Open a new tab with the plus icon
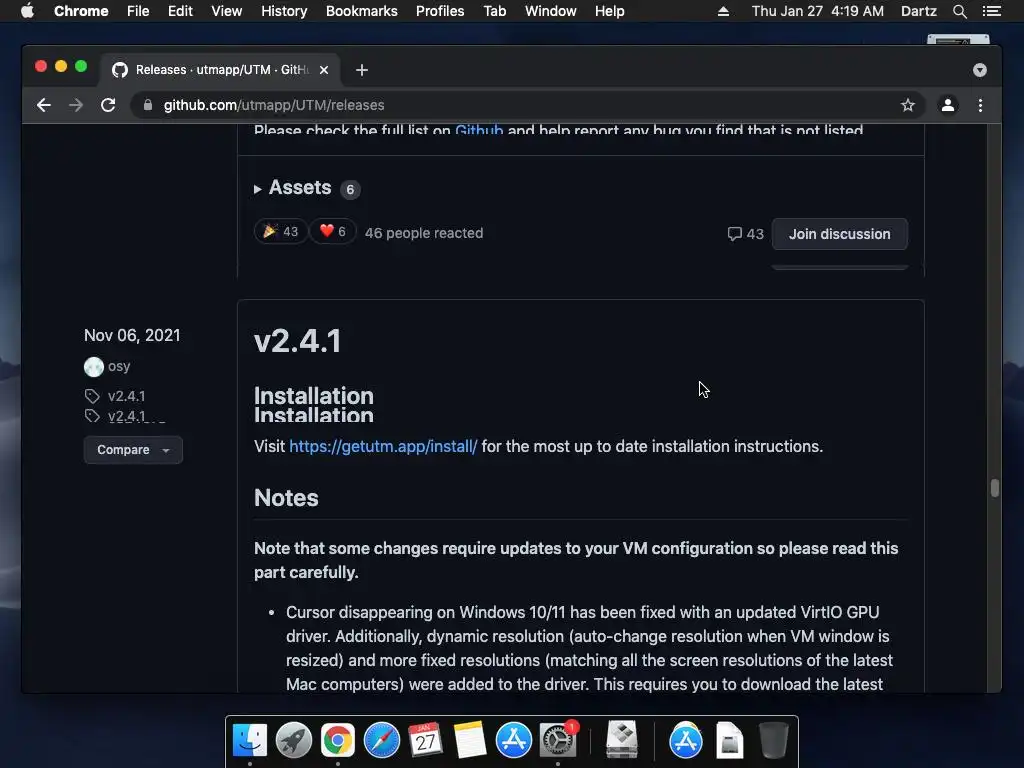 pos(362,70)
